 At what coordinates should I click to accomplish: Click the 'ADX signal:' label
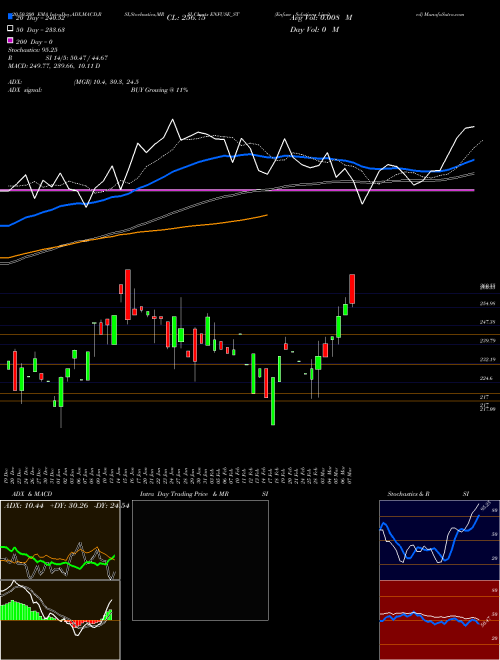(x=25, y=90)
